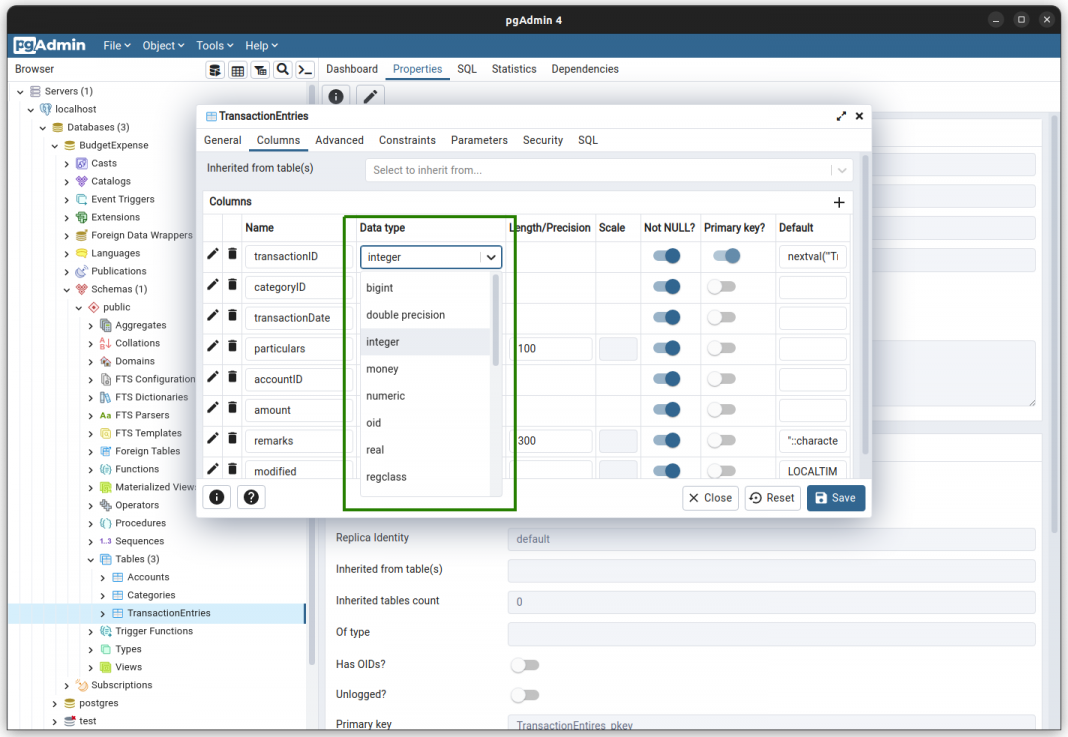Toggle the Has OIDs? switch
This screenshot has height=737, width=1068.
click(525, 664)
